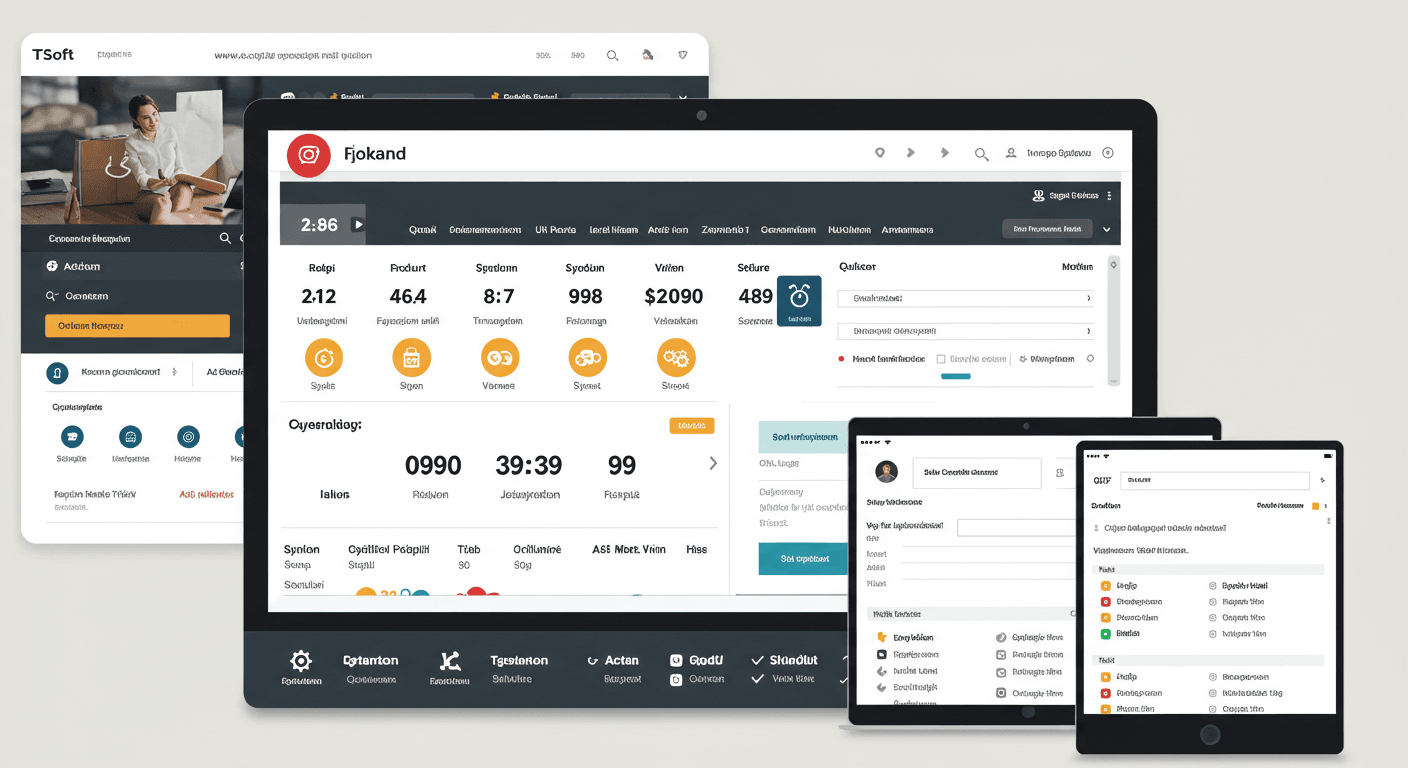
Task: Click the account icon in dark navigation bar
Action: [1038, 196]
